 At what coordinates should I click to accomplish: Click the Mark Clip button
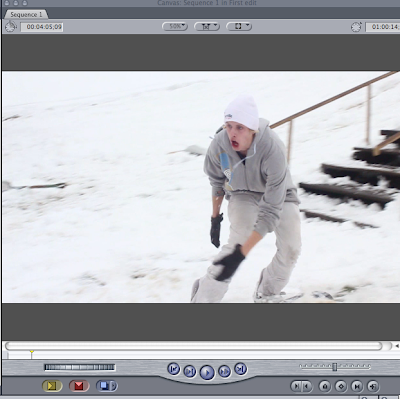pos(357,386)
